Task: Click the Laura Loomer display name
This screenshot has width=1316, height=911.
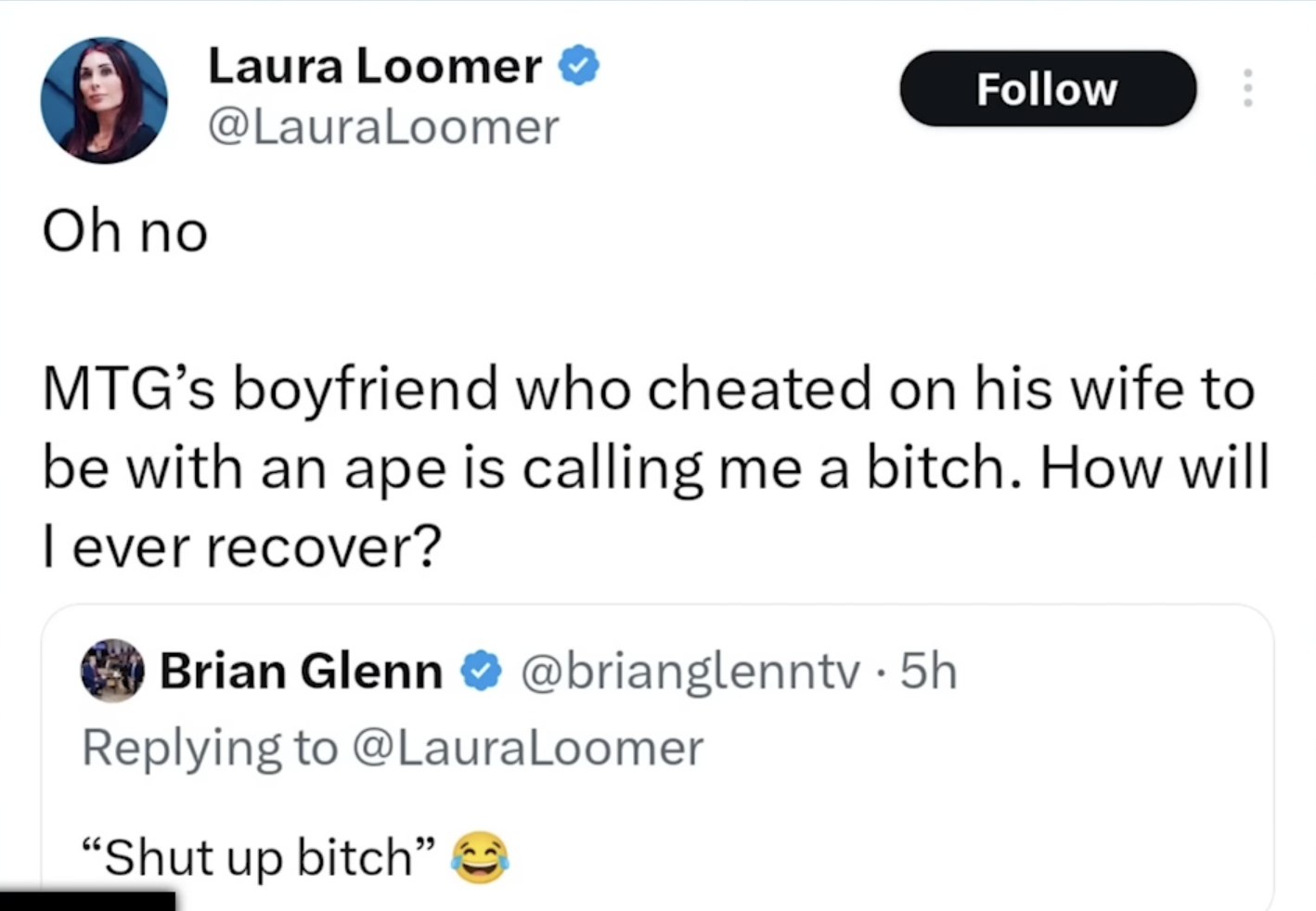Action: (x=374, y=67)
